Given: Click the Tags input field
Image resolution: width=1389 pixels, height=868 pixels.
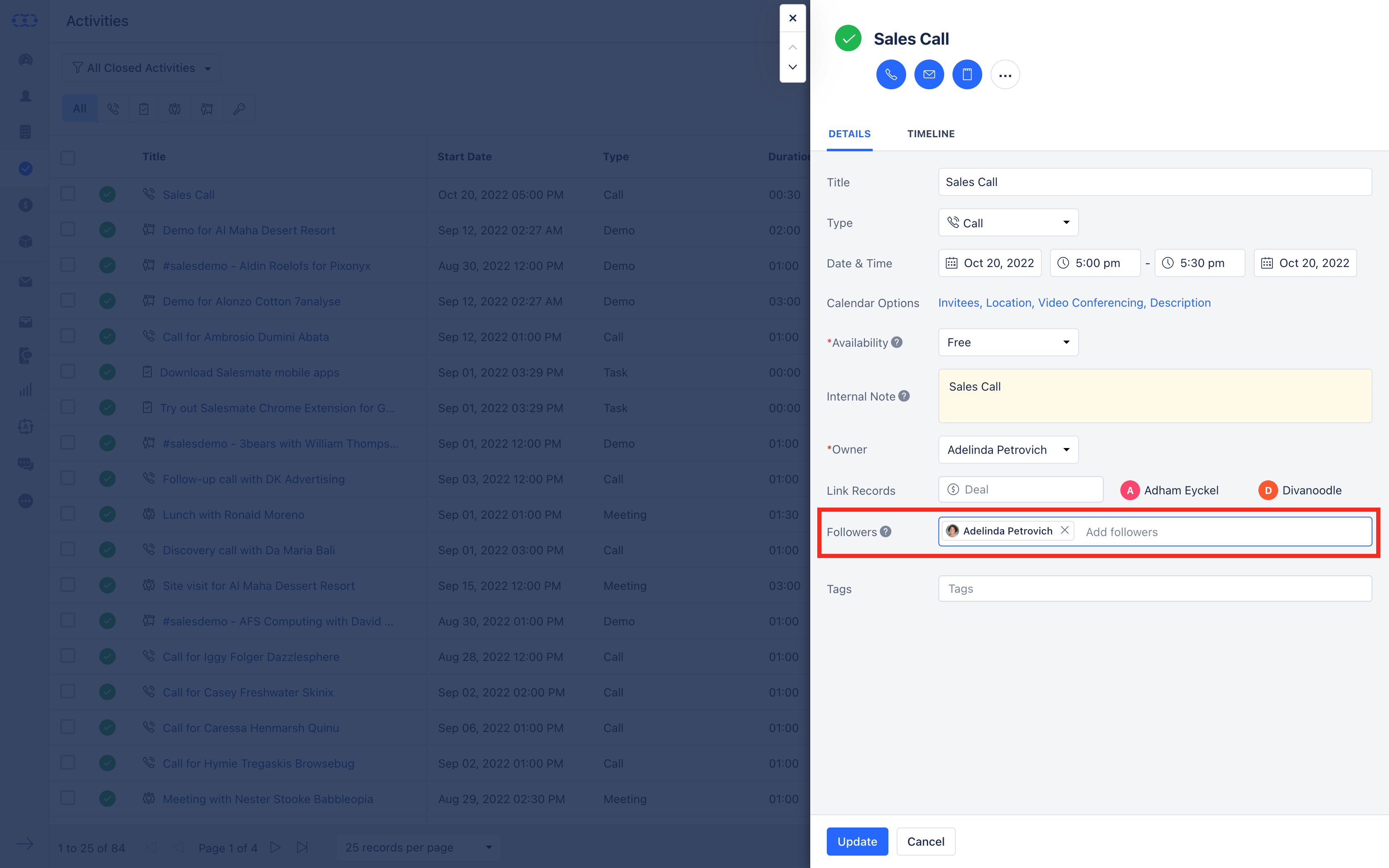Looking at the screenshot, I should (1155, 589).
